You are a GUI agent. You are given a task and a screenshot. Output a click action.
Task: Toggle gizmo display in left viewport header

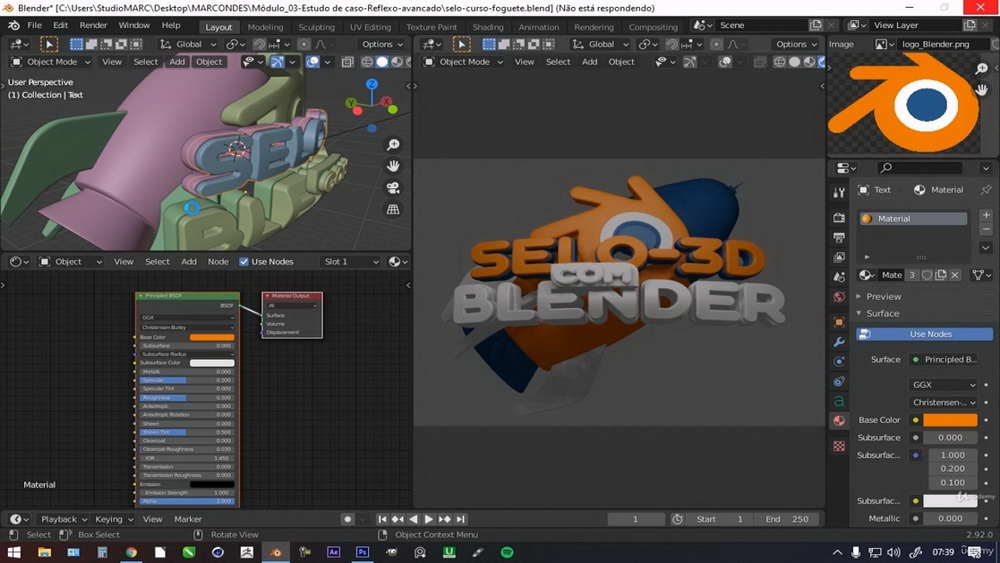(277, 62)
